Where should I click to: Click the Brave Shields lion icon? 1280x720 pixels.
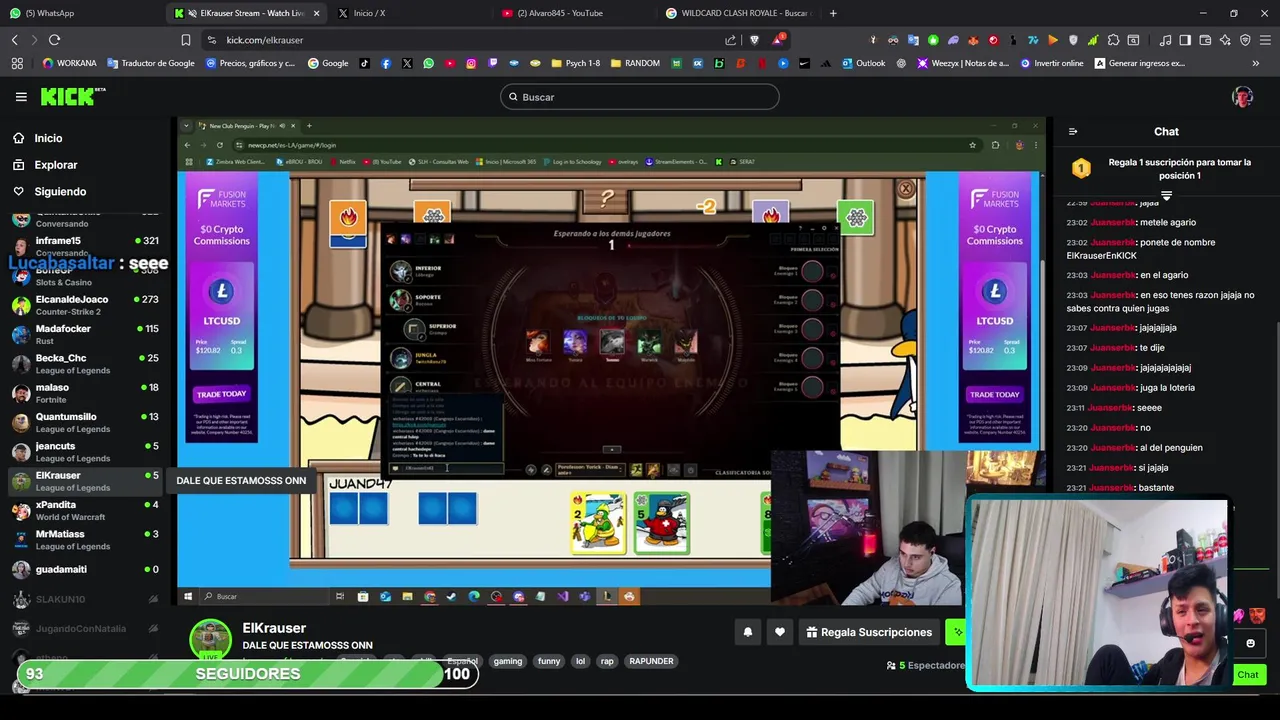click(755, 40)
